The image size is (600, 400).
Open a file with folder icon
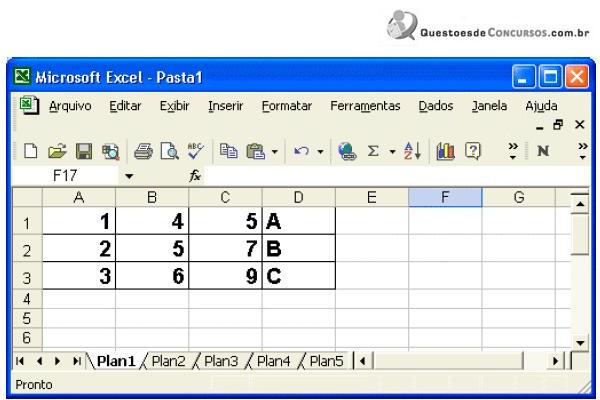click(57, 151)
